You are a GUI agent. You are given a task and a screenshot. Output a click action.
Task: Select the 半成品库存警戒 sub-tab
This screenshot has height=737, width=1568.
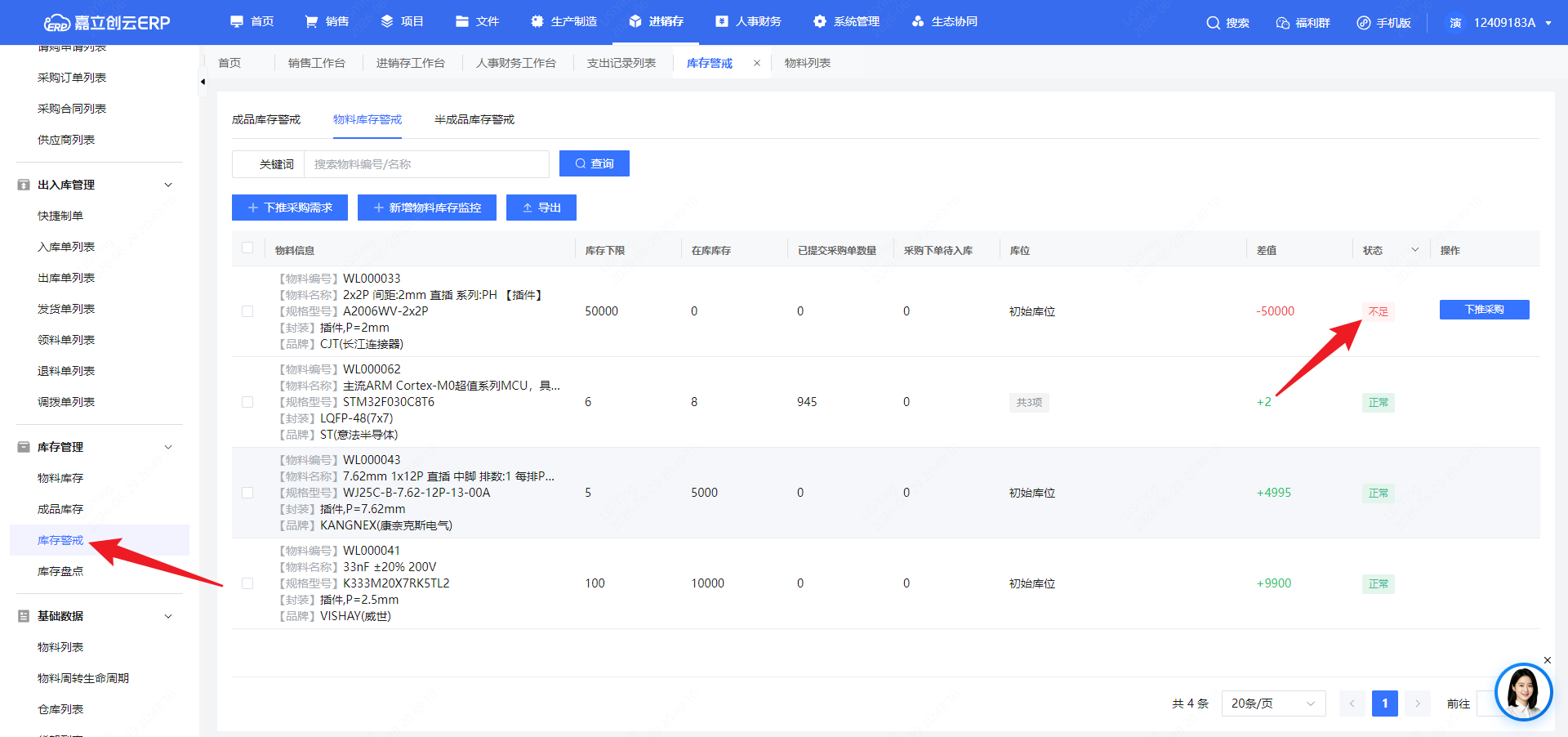coord(474,119)
